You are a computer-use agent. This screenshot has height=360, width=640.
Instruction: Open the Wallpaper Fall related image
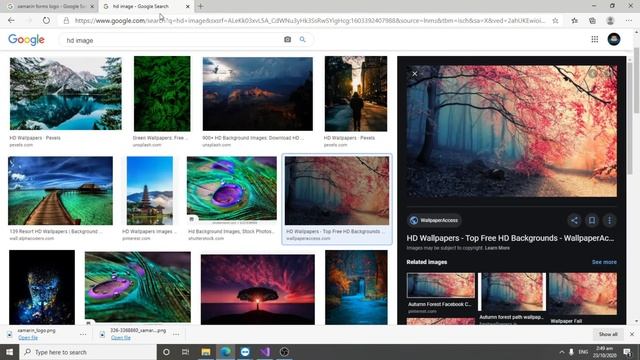click(583, 293)
